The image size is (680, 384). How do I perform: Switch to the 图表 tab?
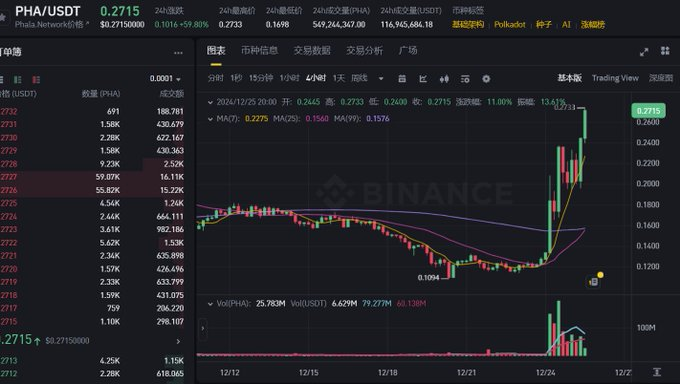216,51
